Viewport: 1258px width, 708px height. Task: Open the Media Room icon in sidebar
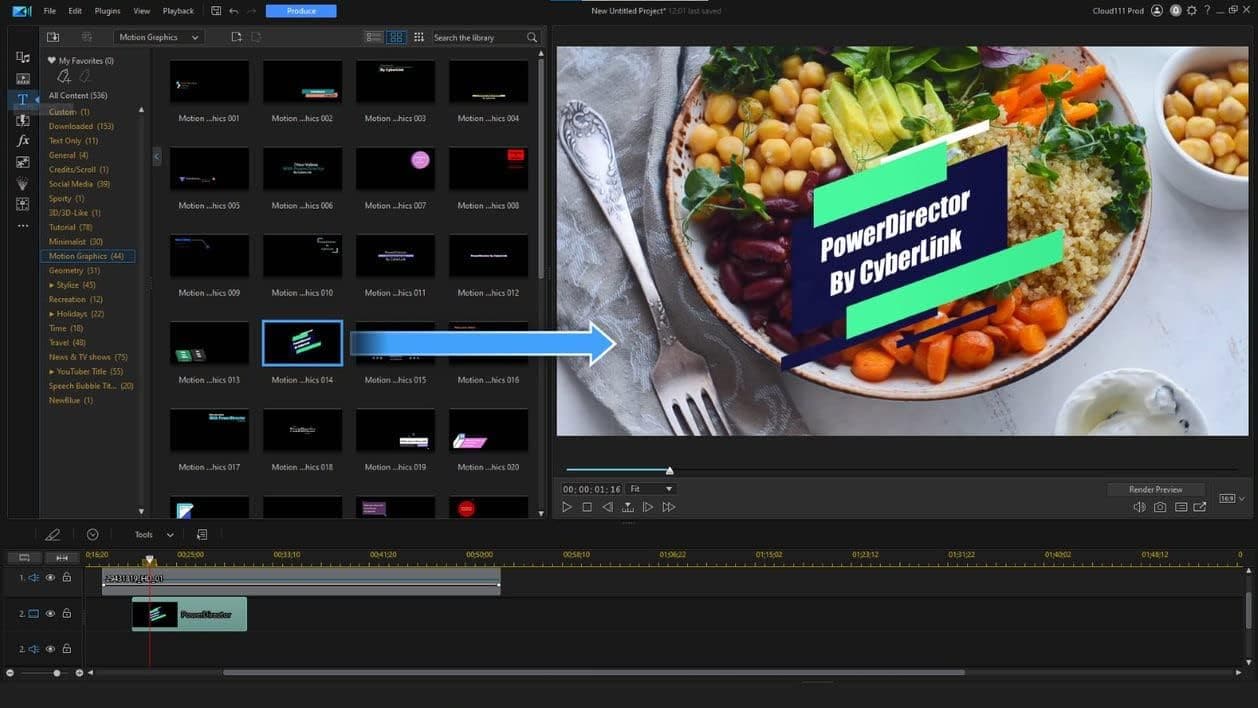[22, 57]
